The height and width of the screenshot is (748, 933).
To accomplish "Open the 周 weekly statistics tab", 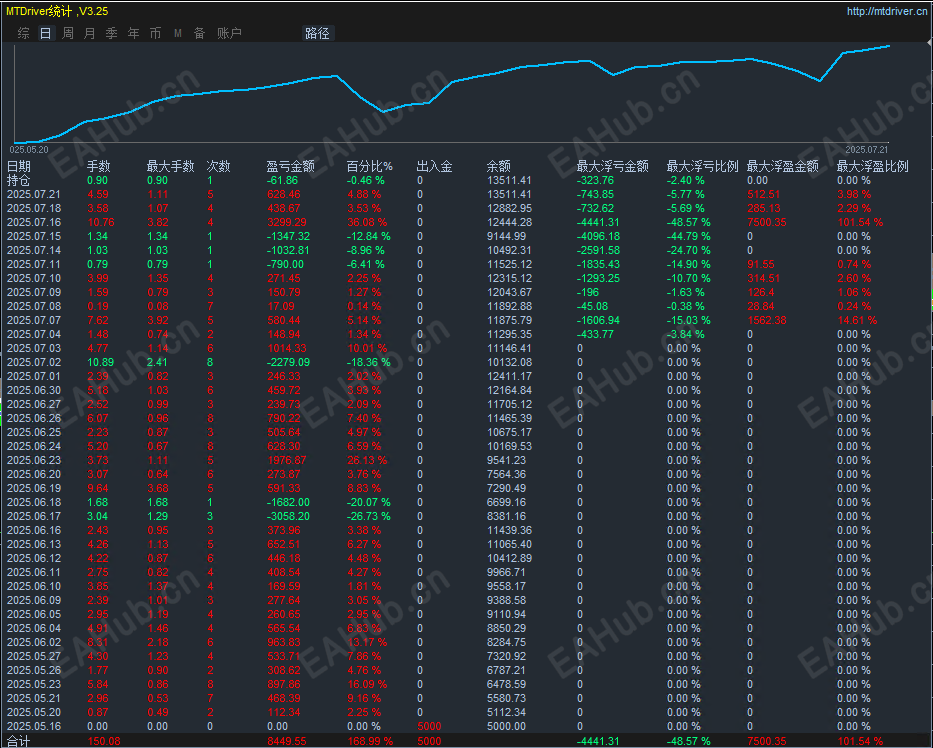I will (68, 33).
